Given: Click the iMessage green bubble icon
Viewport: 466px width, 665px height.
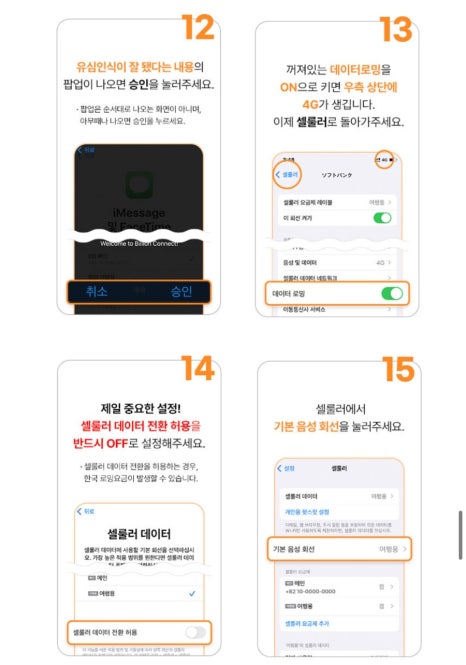Looking at the screenshot, I should [x=139, y=185].
